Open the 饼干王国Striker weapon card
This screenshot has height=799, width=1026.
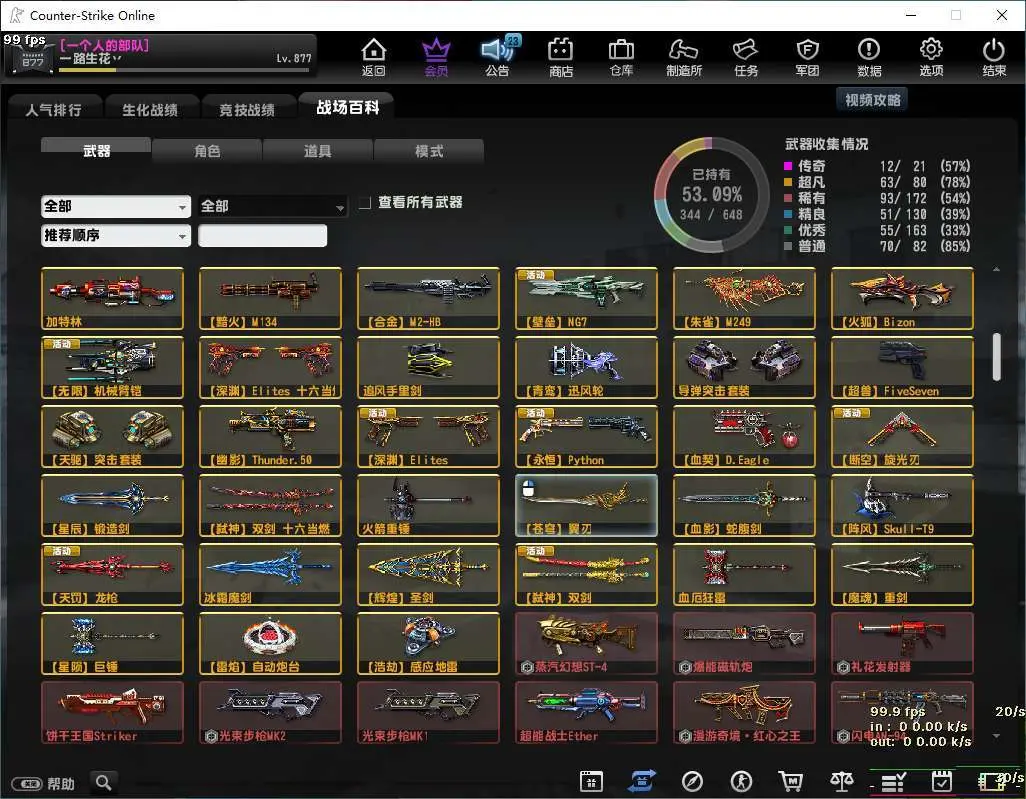113,713
